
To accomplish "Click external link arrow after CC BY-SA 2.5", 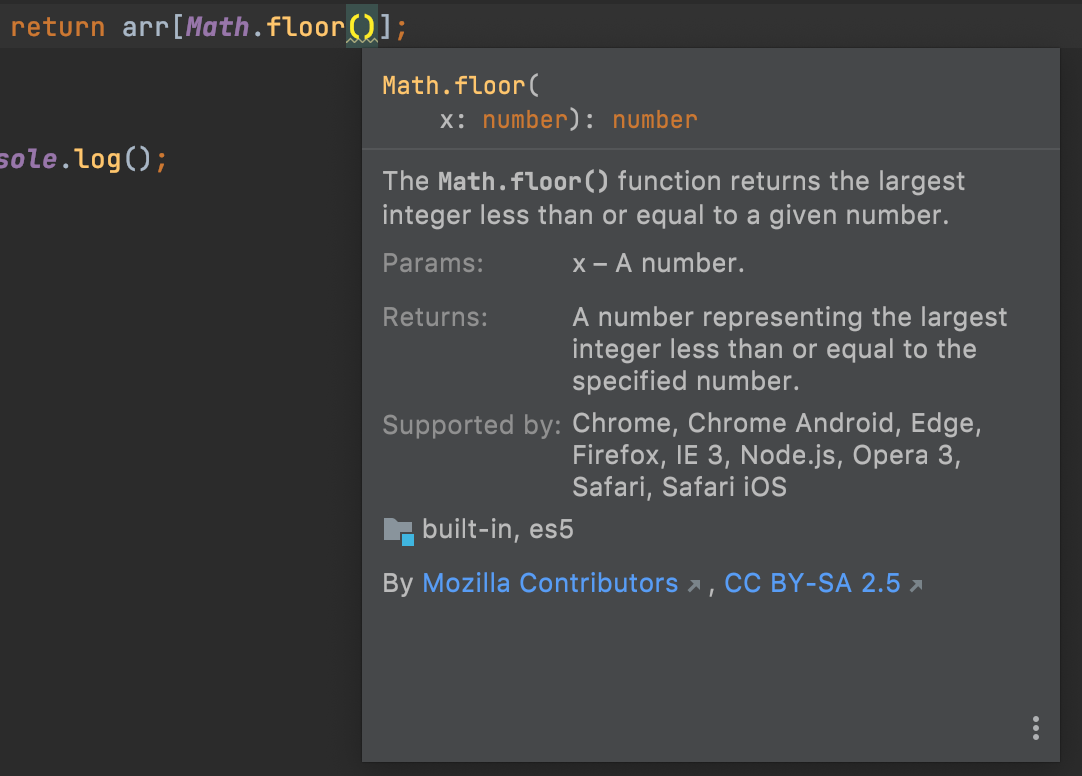I will 916,586.
